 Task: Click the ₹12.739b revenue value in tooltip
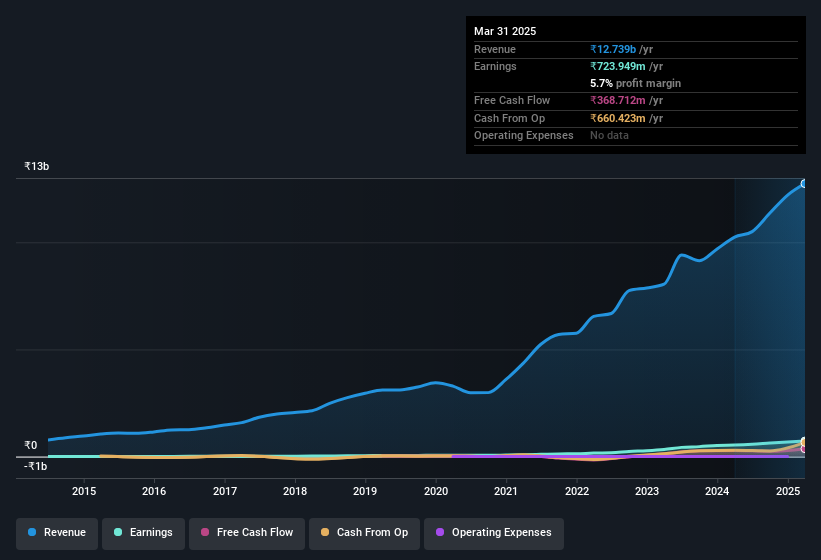(x=613, y=49)
